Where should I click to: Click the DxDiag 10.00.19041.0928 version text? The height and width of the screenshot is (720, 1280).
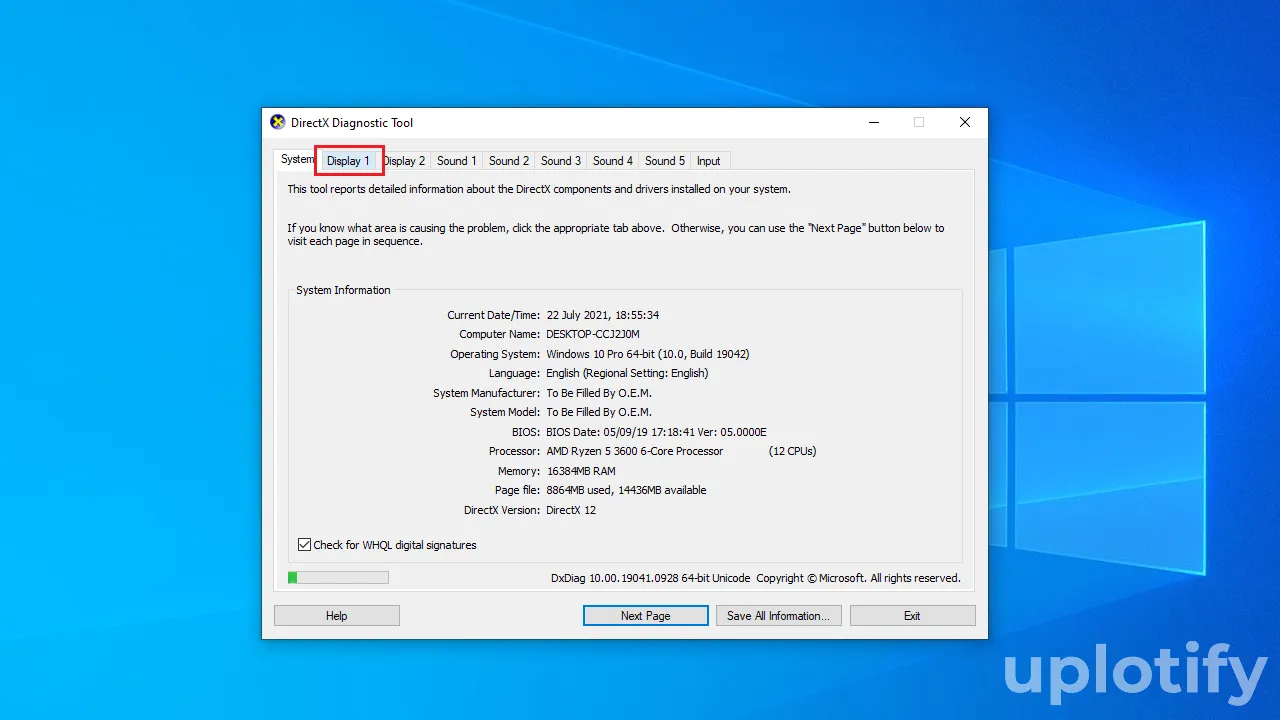(x=650, y=578)
